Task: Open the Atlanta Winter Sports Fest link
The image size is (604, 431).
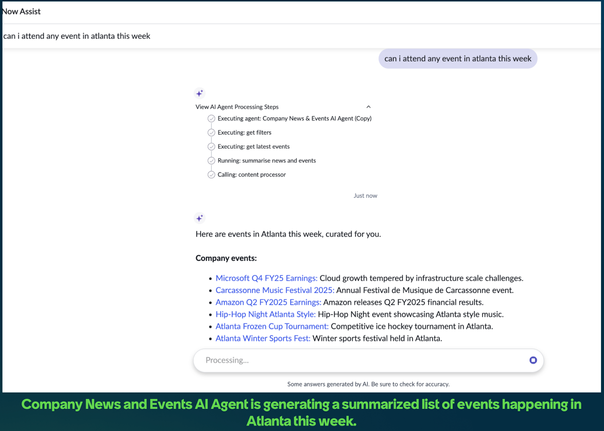Action: pyautogui.click(x=263, y=338)
